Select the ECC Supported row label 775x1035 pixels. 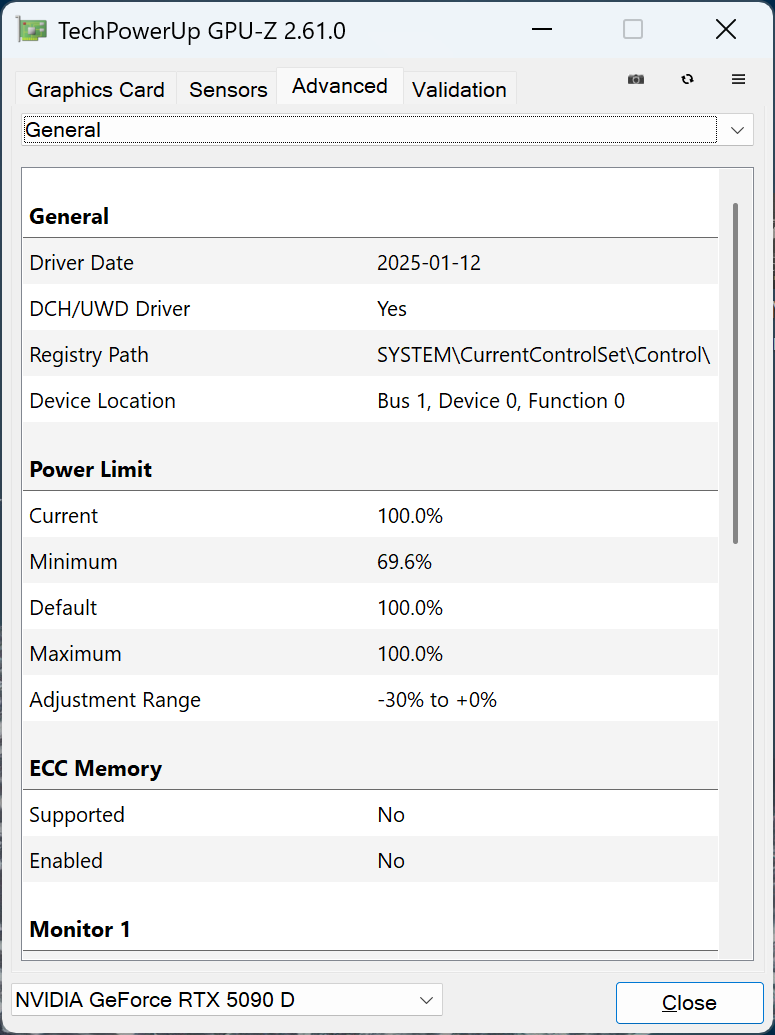coord(77,815)
